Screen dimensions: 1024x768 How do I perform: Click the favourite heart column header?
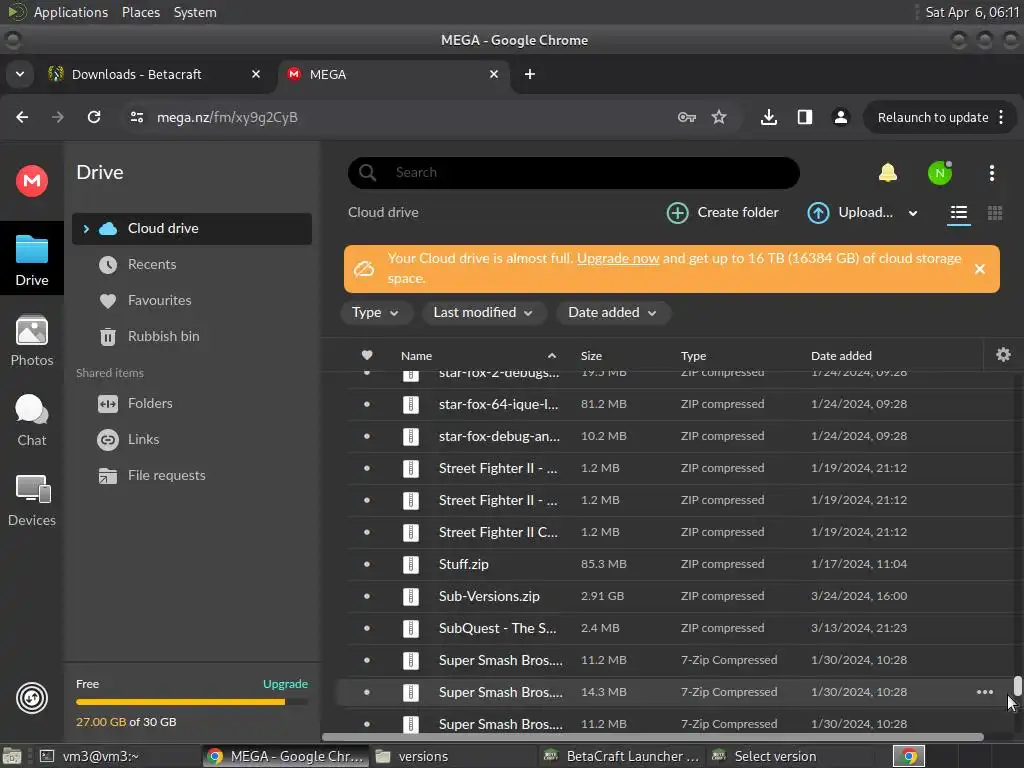click(367, 355)
